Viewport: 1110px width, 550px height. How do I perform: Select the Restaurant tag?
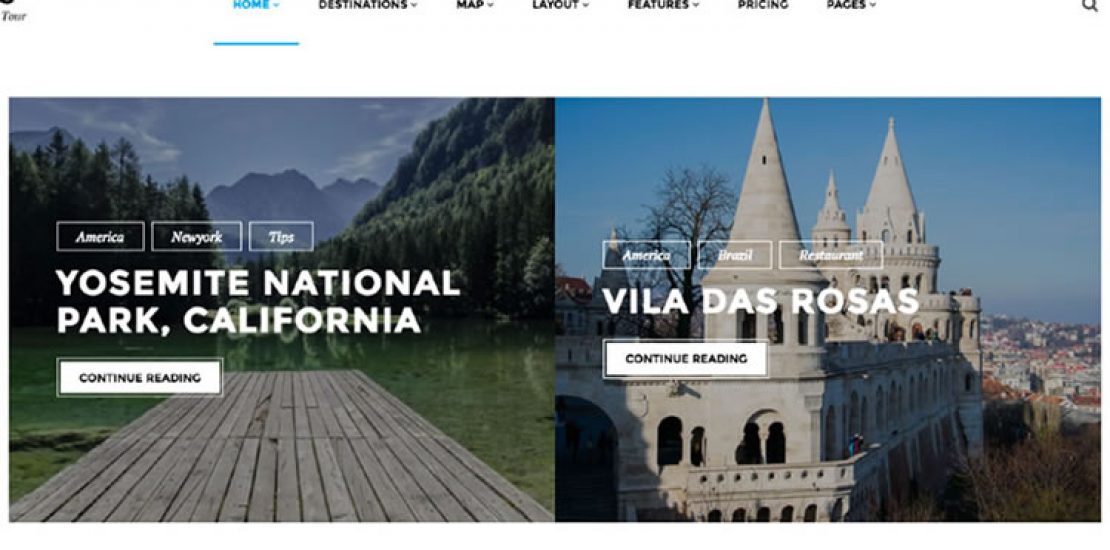coord(831,255)
